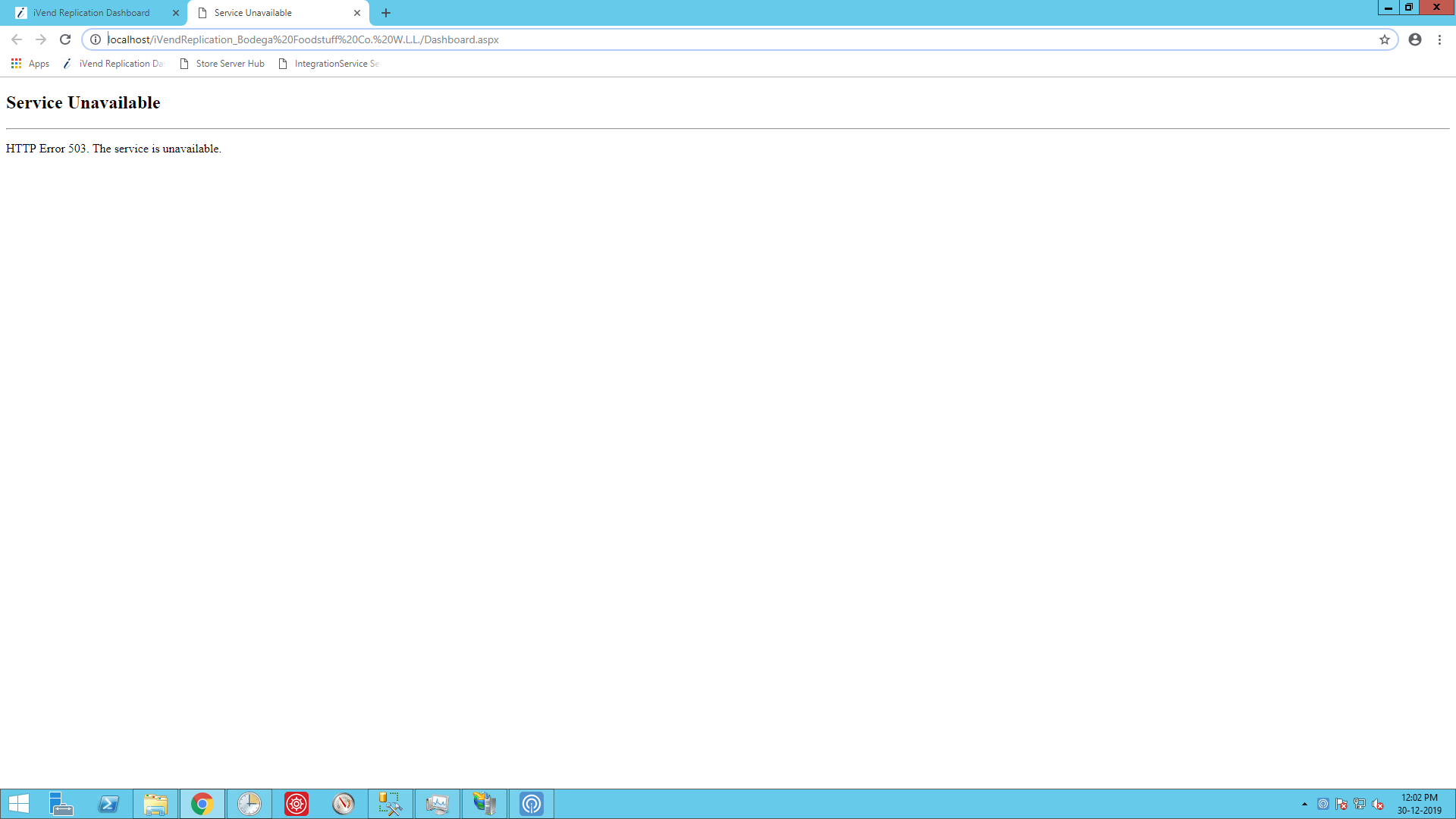Close the iVend Replication Dashboard tab
The height and width of the screenshot is (819, 1456).
click(x=176, y=13)
